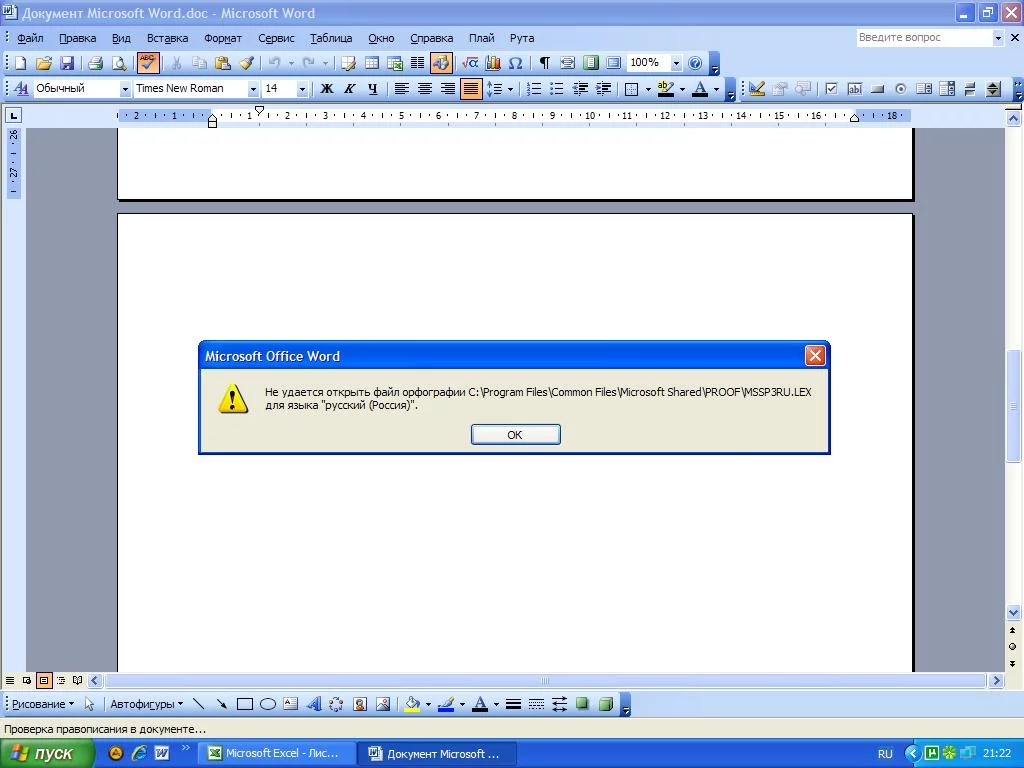Open the borders dropdown arrow
Viewport: 1024px width, 768px height.
(x=648, y=89)
